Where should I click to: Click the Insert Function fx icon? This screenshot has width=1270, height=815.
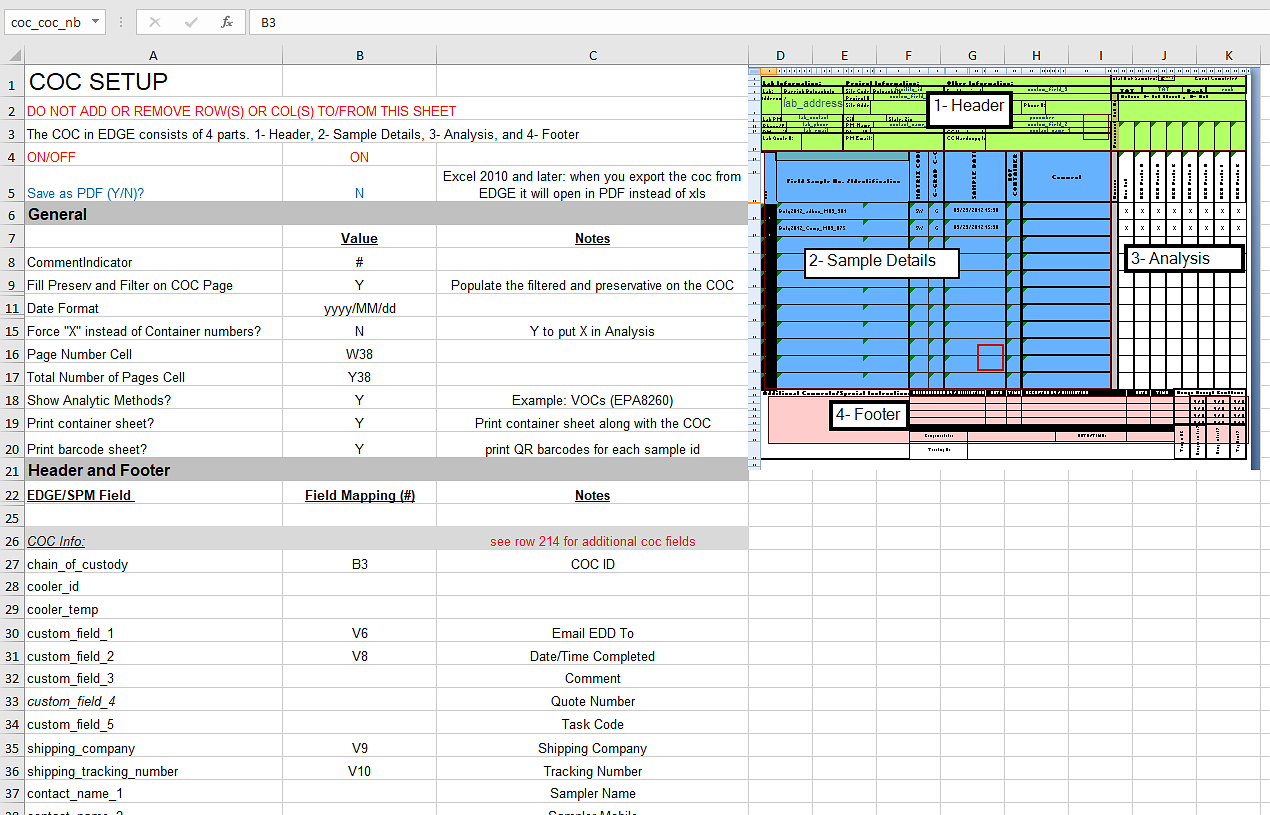pos(227,22)
